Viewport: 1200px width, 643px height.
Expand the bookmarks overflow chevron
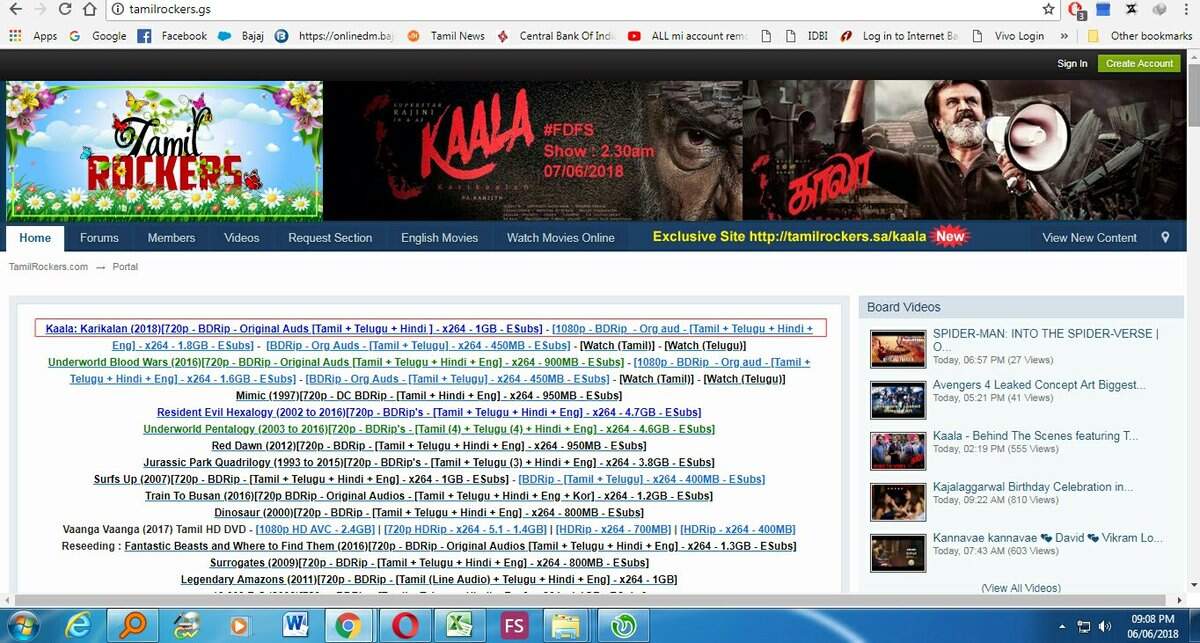click(1063, 35)
